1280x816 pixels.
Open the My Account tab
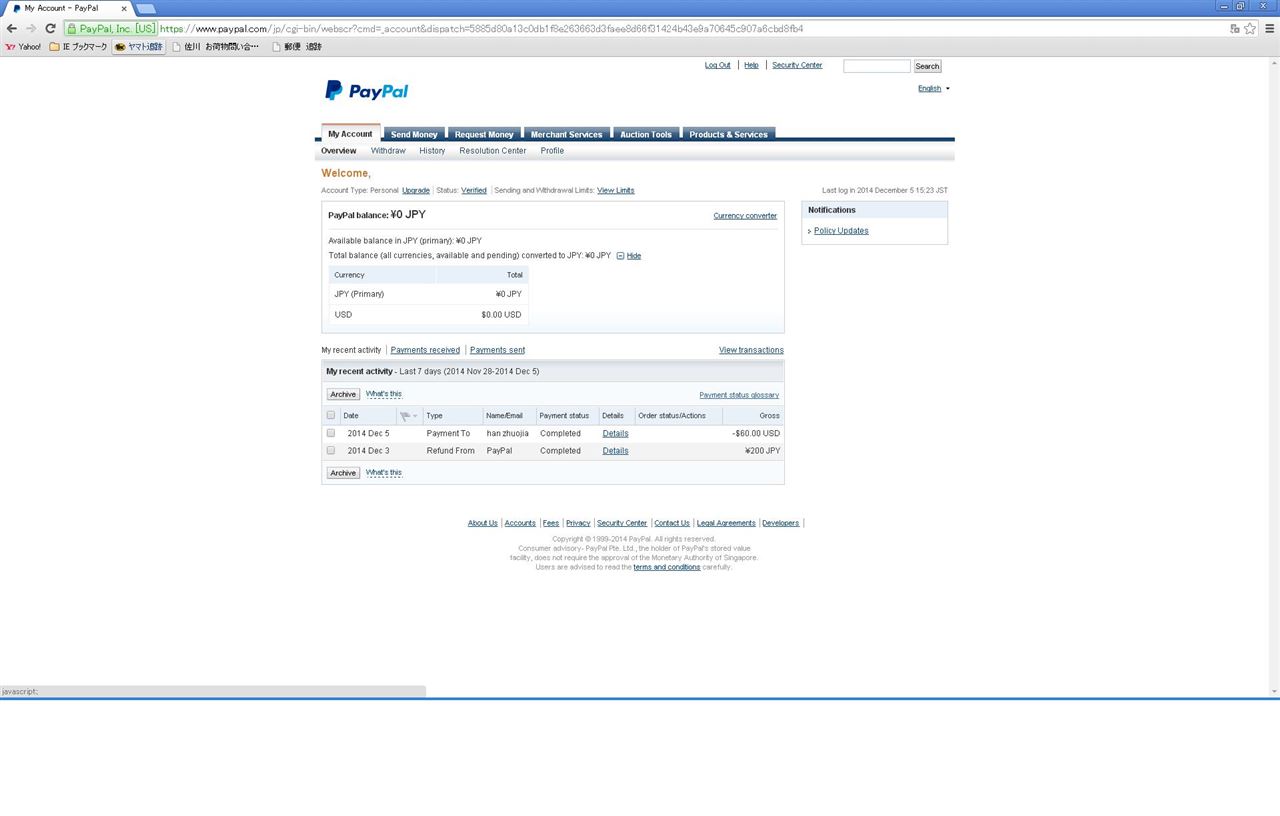350,134
